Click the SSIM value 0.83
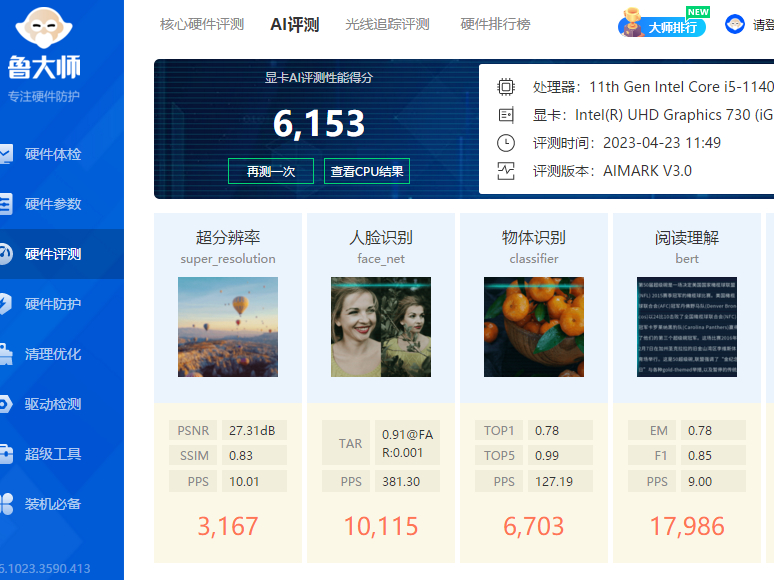Viewport: 774px width, 580px height. tap(254, 455)
